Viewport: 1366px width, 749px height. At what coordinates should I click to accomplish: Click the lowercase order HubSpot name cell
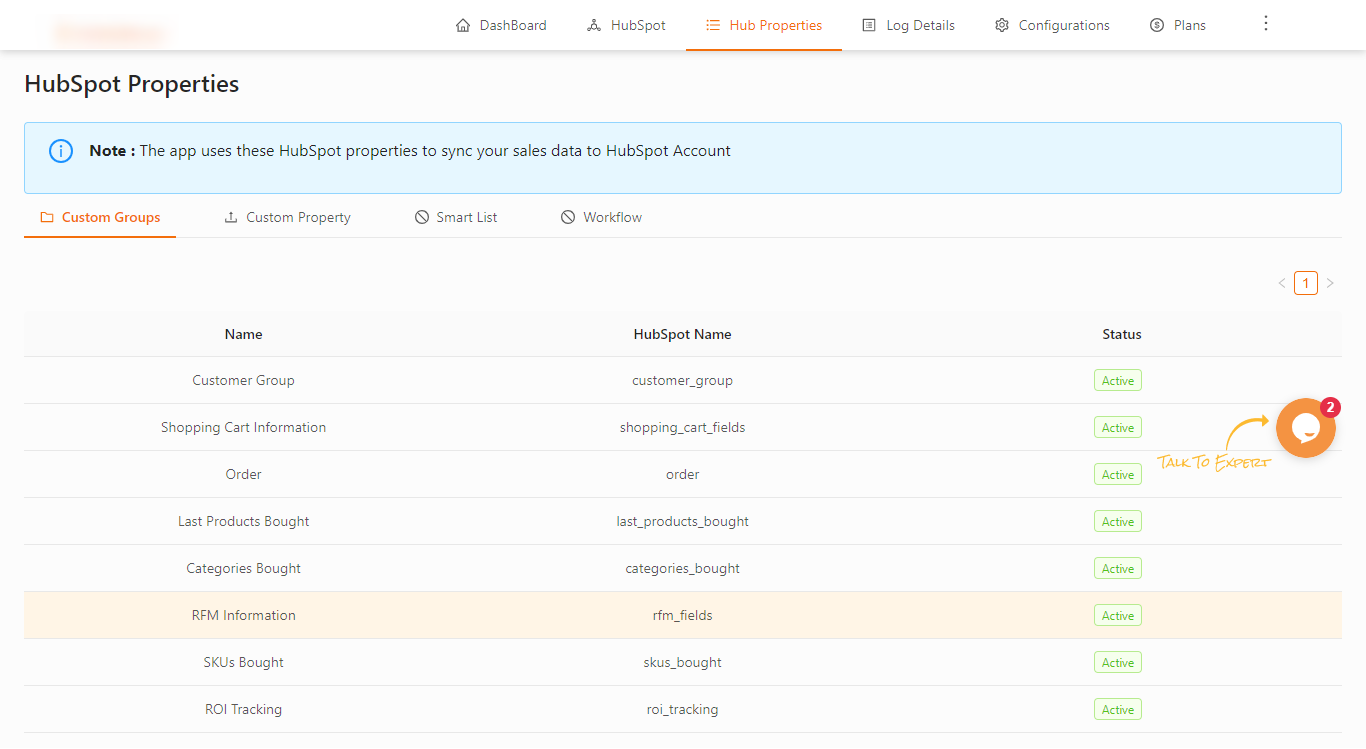pos(683,474)
